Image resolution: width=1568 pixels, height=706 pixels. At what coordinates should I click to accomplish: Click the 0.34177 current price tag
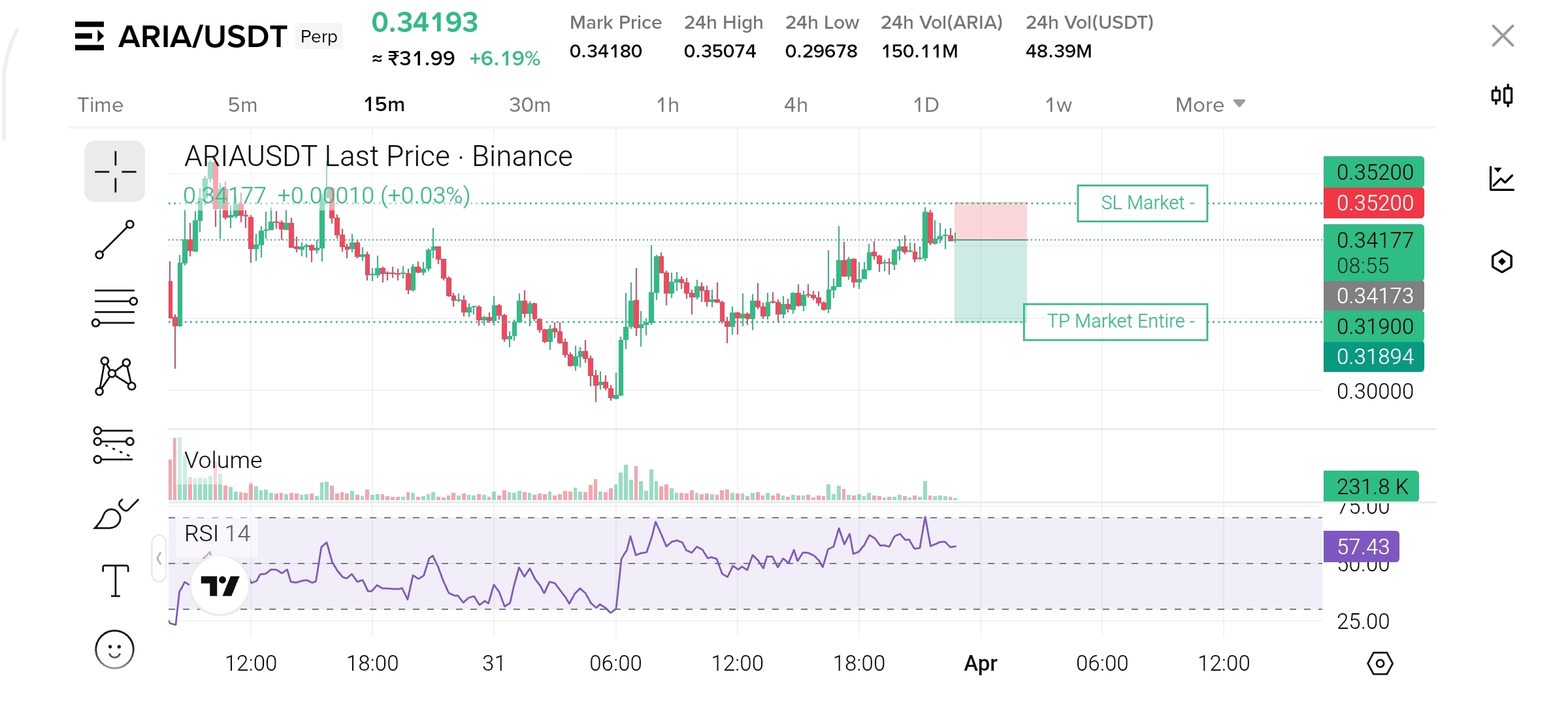(1374, 252)
